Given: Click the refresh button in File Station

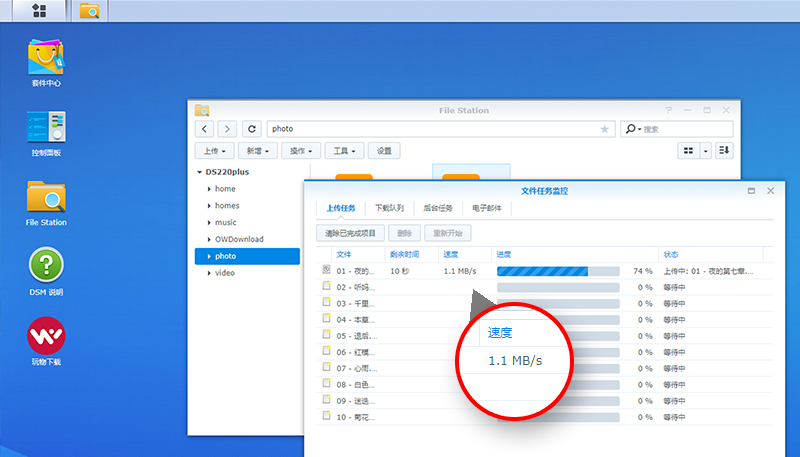Looking at the screenshot, I should point(252,129).
